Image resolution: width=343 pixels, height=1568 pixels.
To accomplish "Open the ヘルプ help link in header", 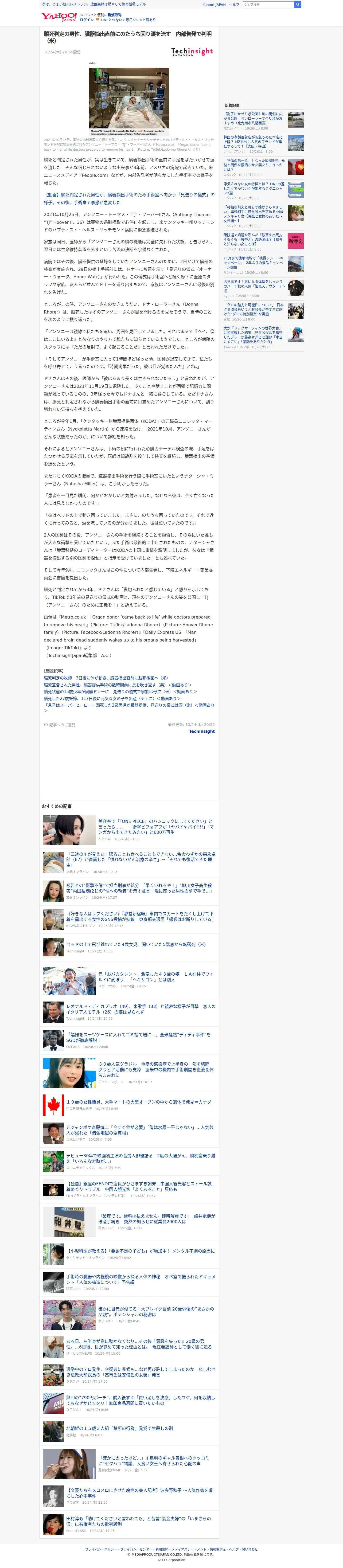I will [234, 4].
